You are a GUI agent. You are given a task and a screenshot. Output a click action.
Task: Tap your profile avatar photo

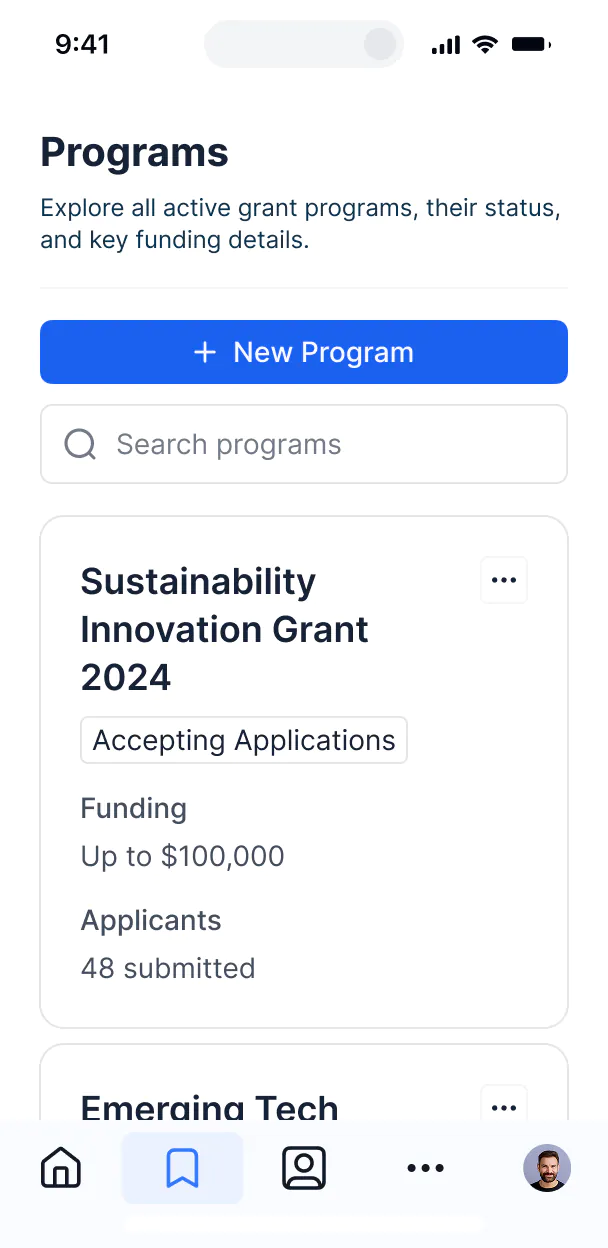pyautogui.click(x=547, y=1167)
